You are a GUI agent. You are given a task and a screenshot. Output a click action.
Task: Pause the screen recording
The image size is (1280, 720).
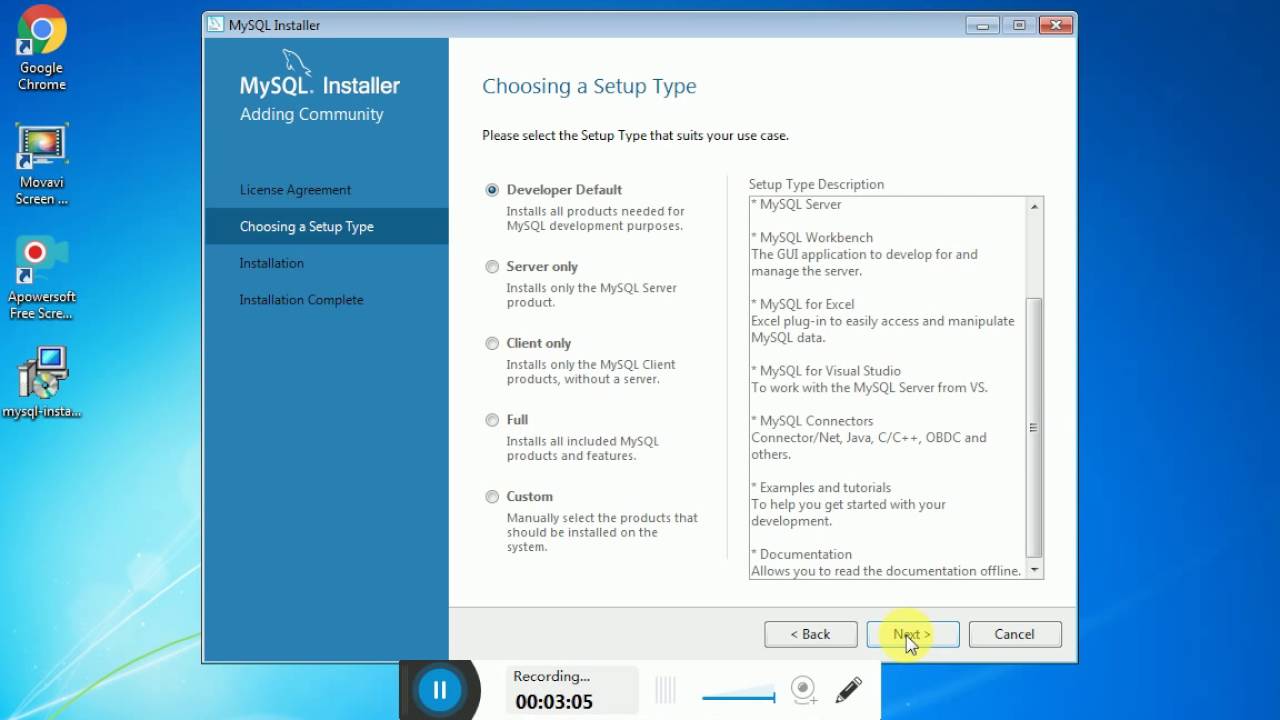click(439, 689)
